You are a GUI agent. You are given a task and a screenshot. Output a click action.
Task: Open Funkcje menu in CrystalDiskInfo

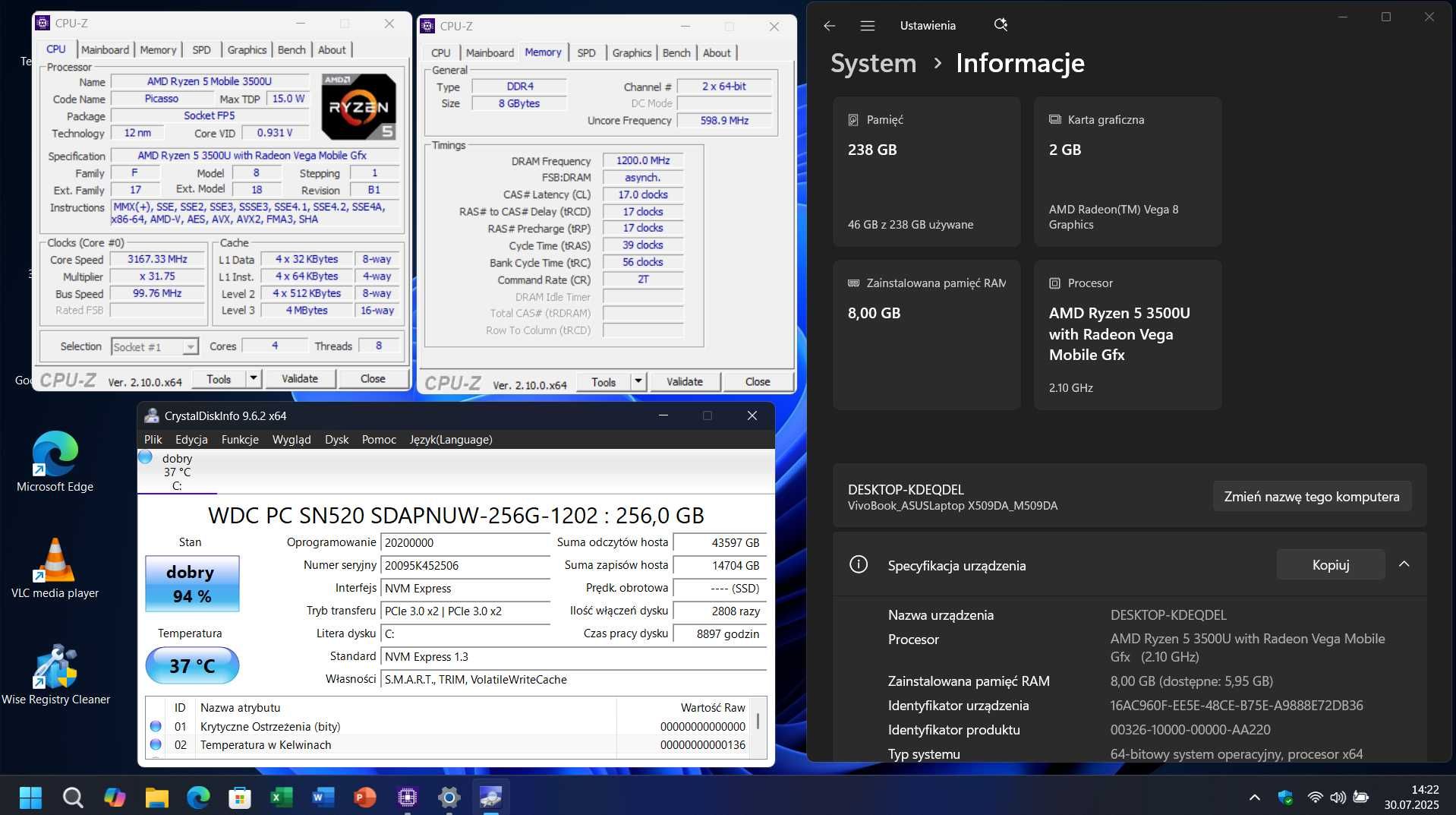point(240,439)
